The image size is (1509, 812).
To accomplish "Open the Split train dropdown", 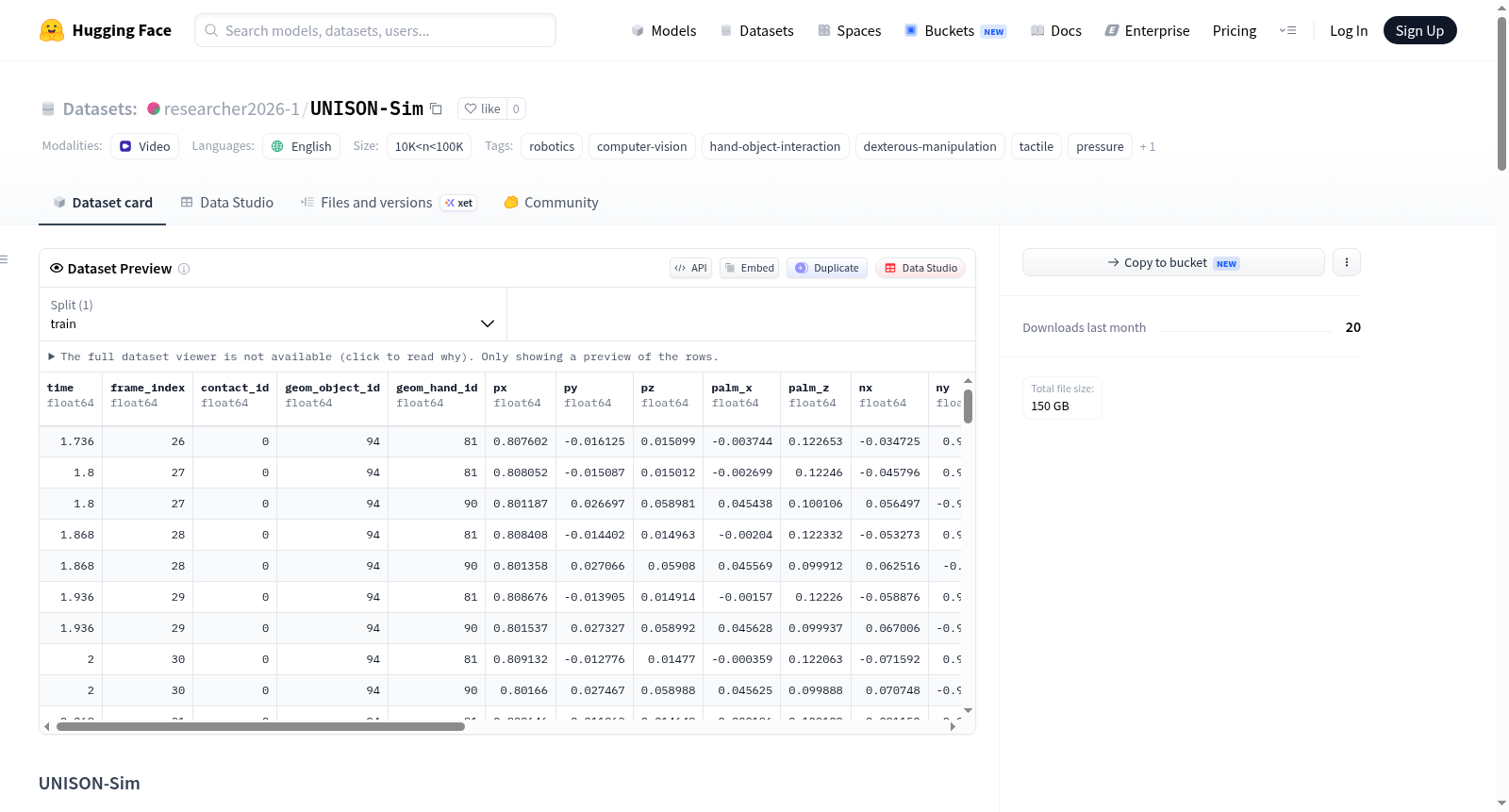I will pos(274,314).
